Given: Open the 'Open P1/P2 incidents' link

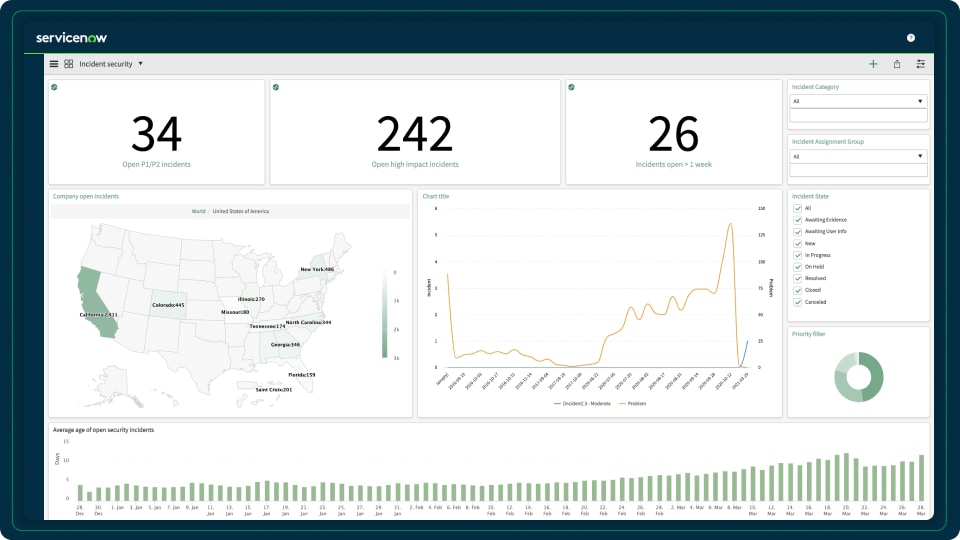Looking at the screenshot, I should coord(155,164).
